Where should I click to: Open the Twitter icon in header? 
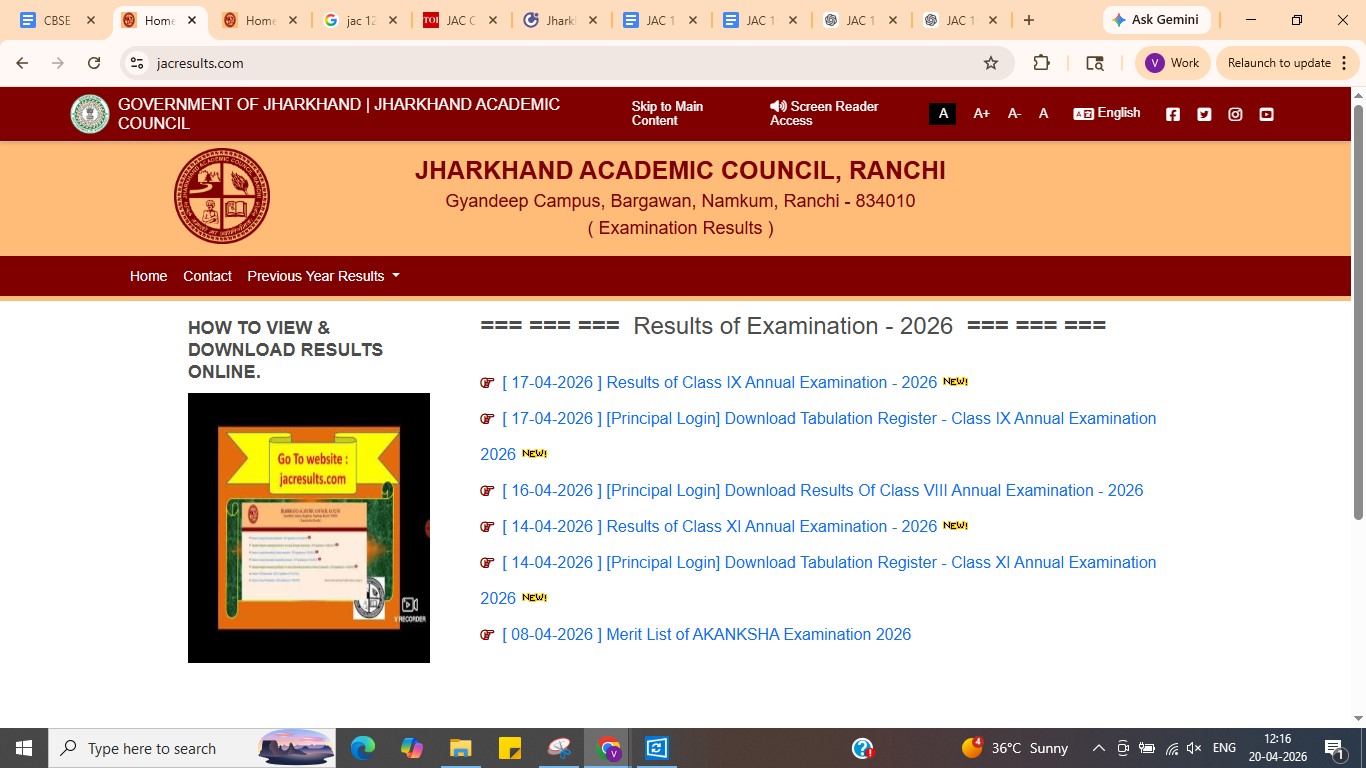pos(1204,114)
